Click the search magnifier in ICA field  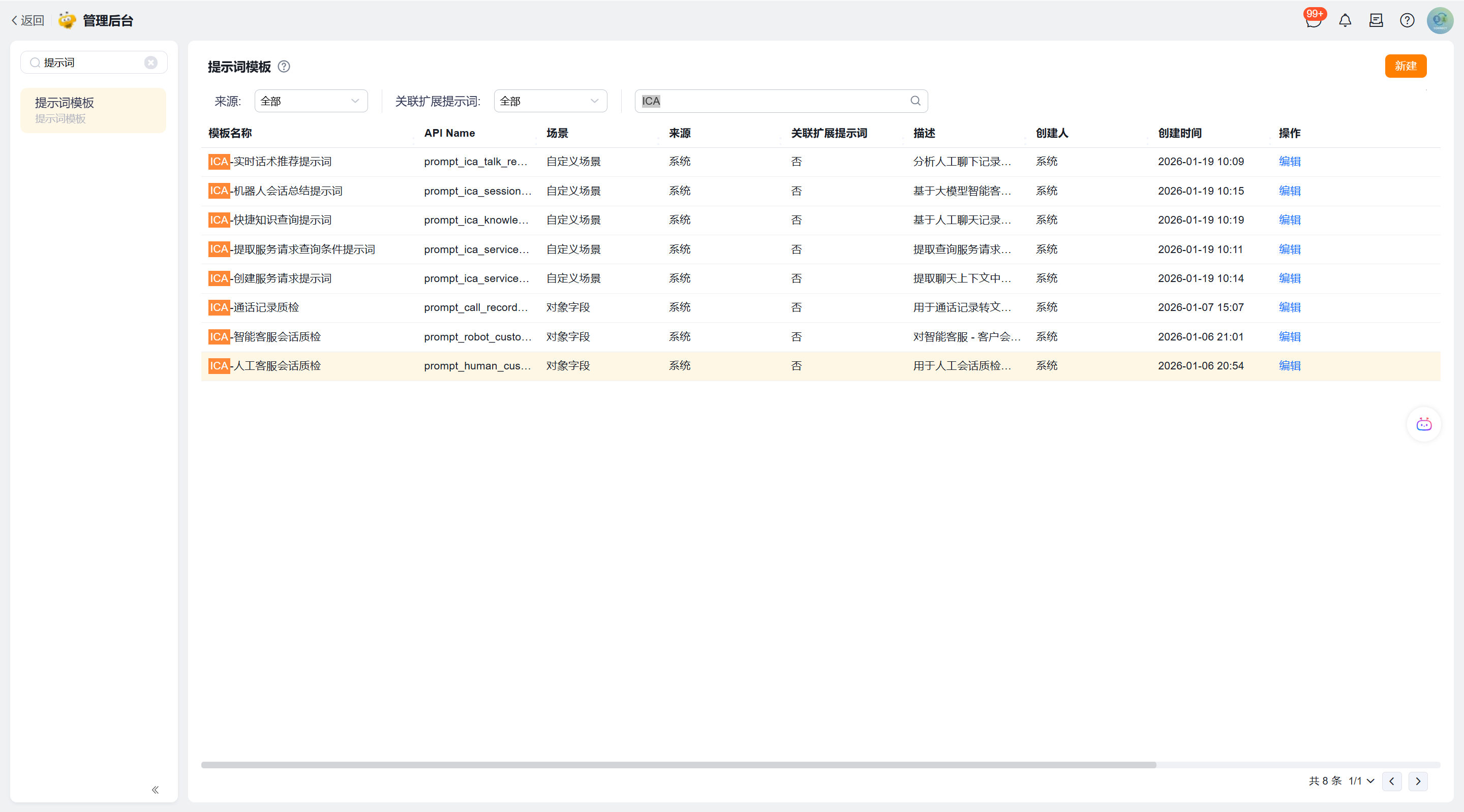coord(915,101)
